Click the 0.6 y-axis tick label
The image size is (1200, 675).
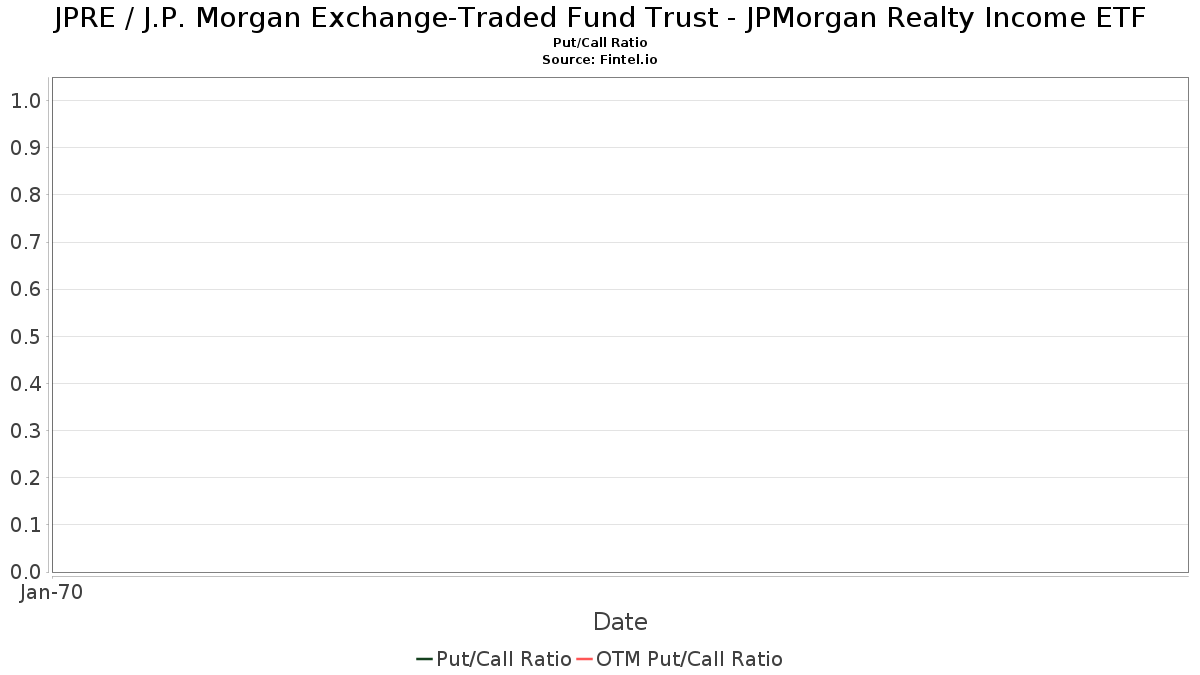pyautogui.click(x=25, y=289)
